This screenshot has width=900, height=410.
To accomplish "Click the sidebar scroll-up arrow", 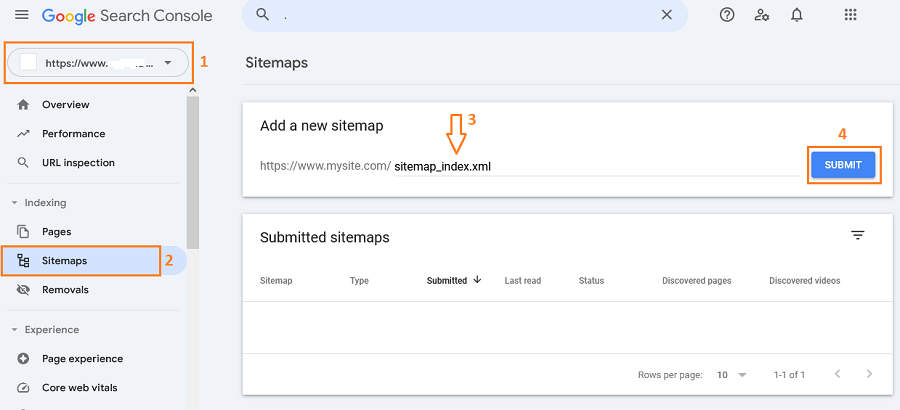I will point(193,90).
